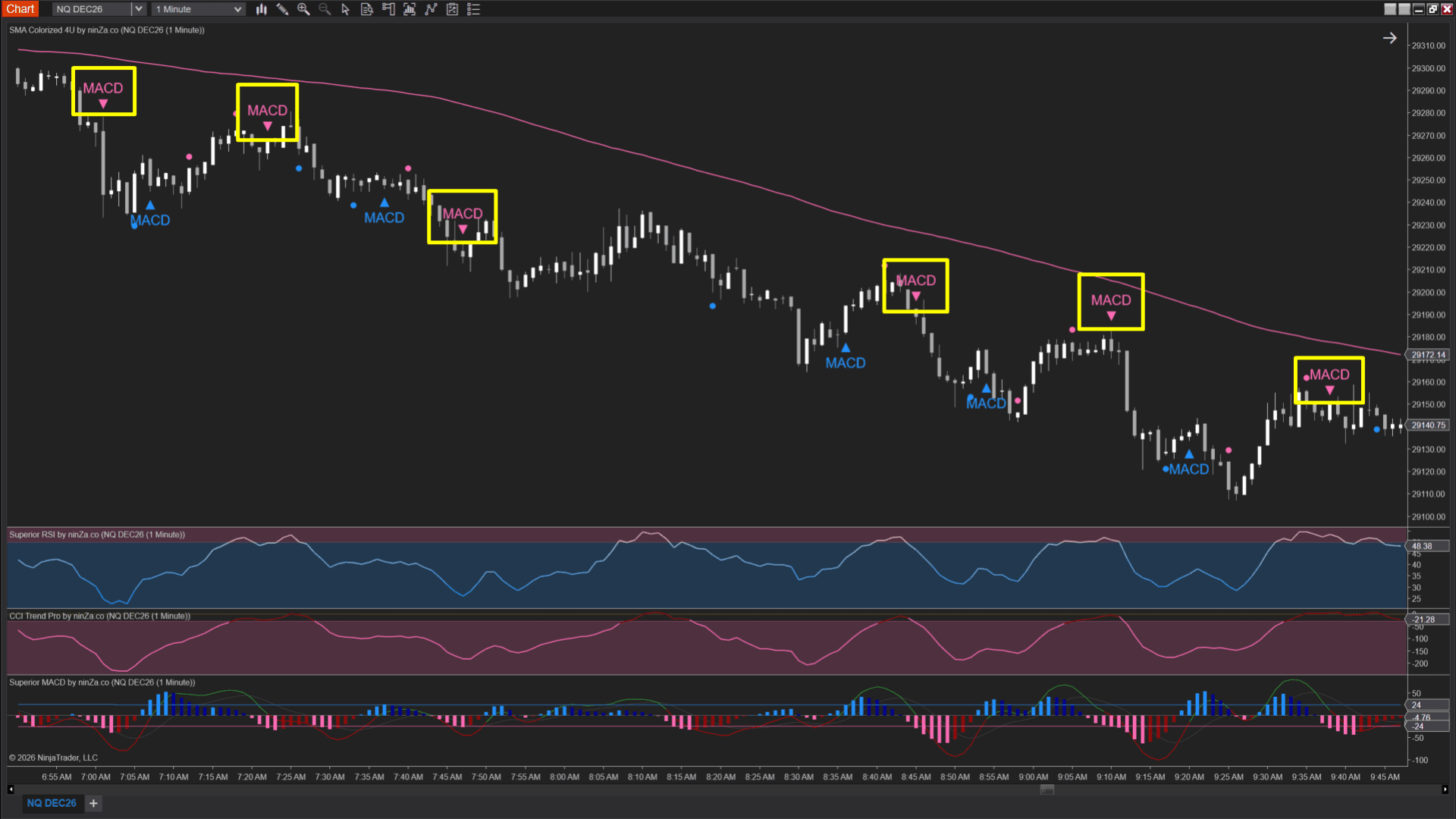
Task: Click the blue MACD signal near 9:20 AM
Action: click(x=1188, y=463)
